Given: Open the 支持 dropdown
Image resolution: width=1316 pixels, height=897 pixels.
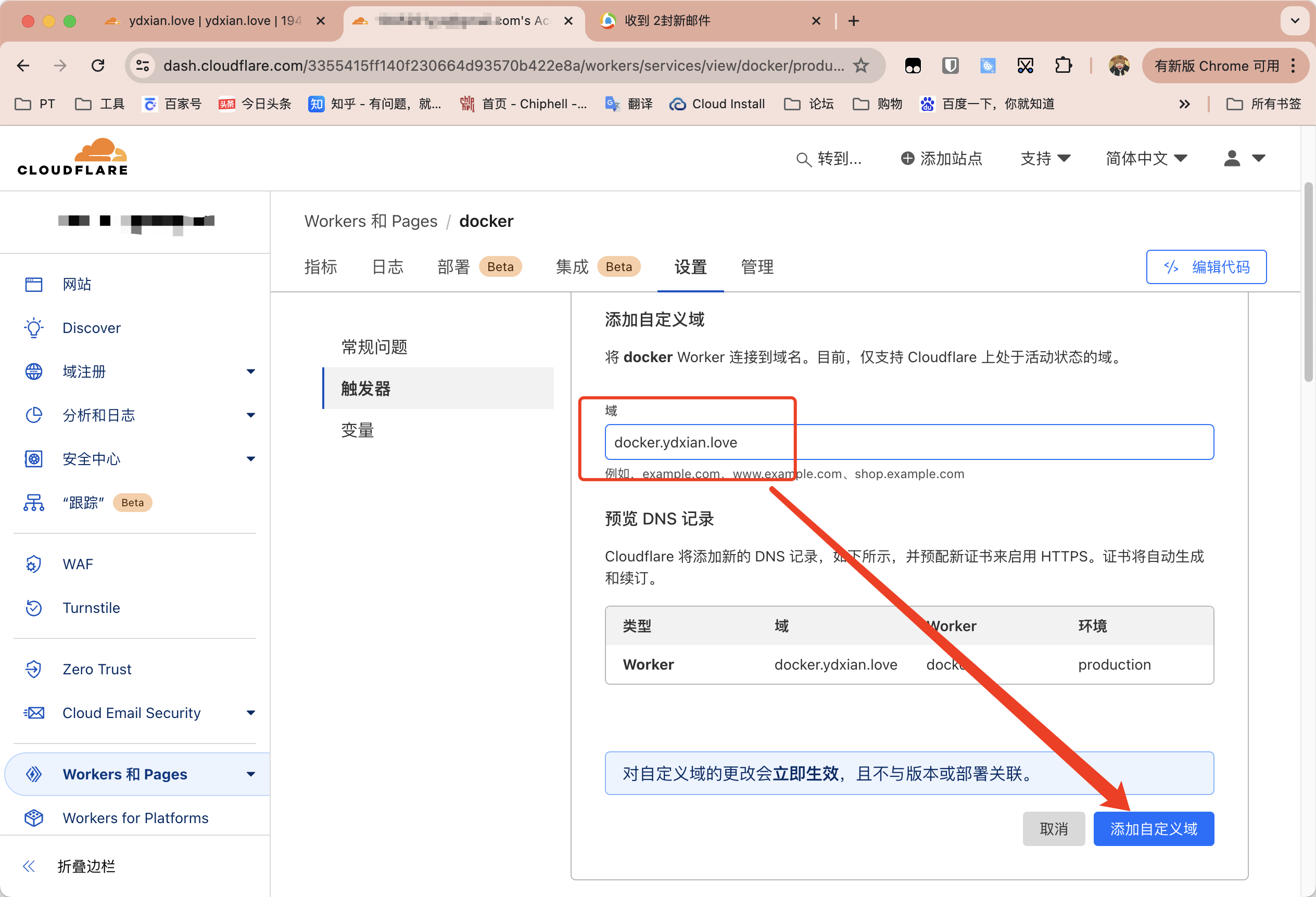Looking at the screenshot, I should 1045,159.
